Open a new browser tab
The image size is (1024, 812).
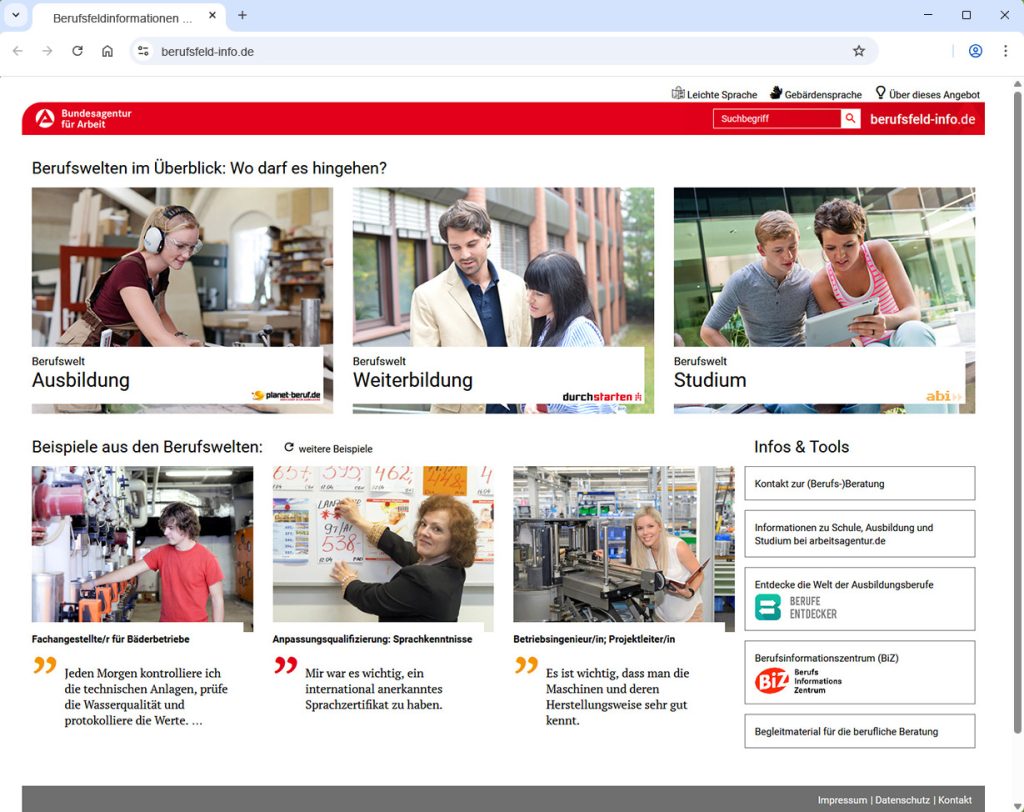coord(242,16)
